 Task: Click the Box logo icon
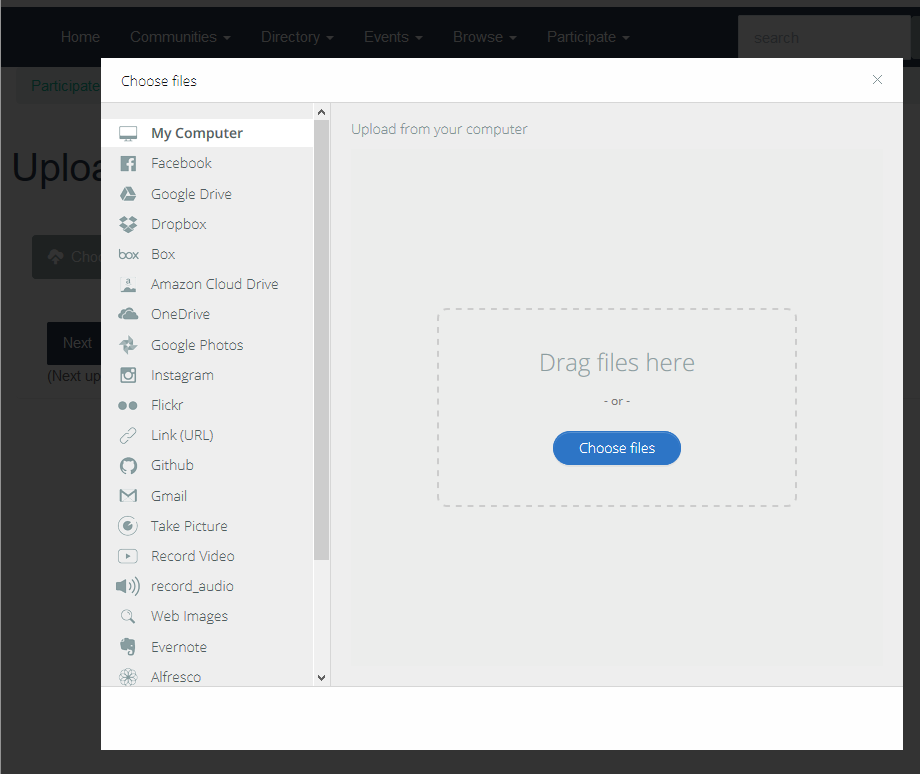128,254
